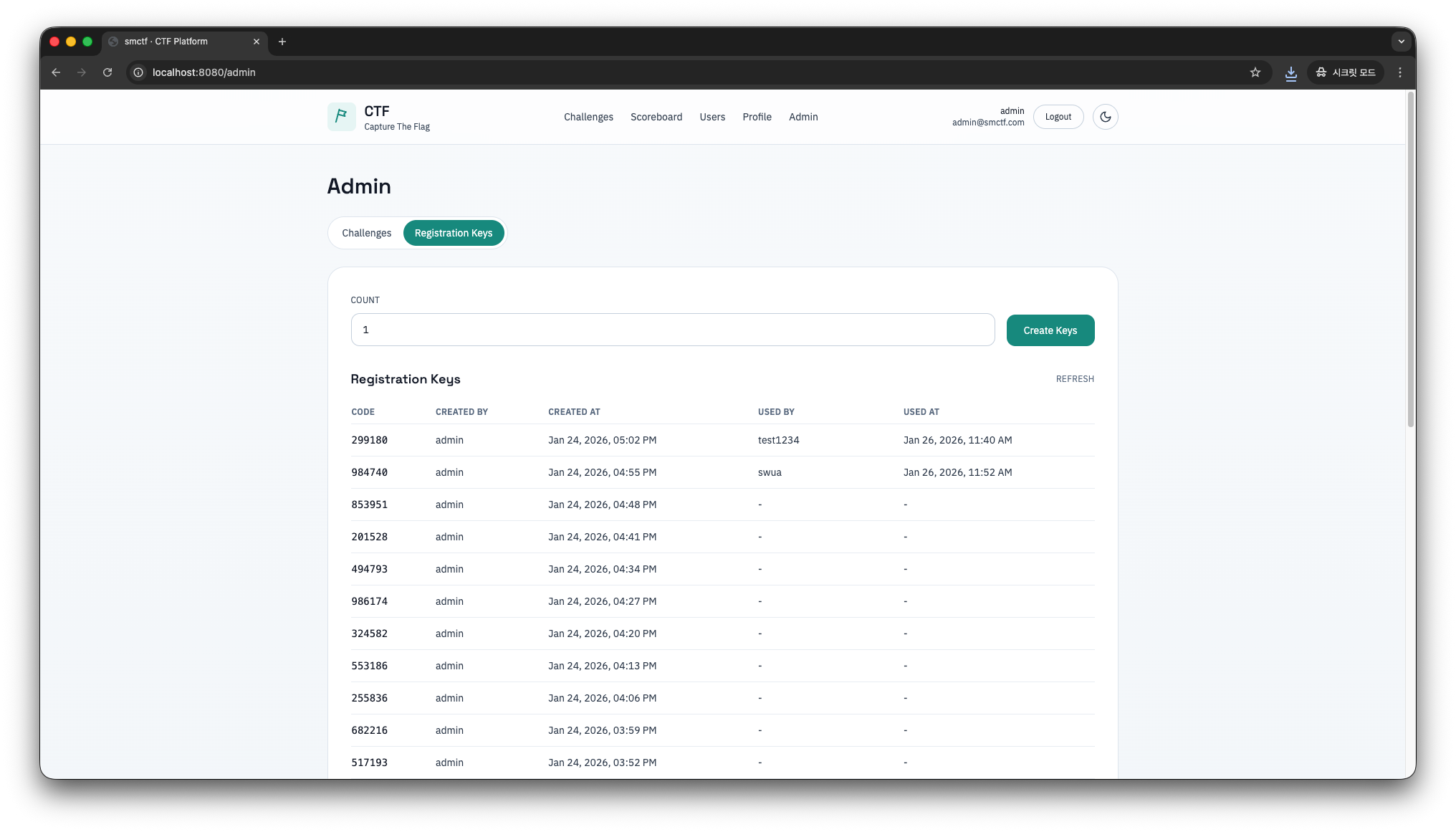Screen dimensions: 1456x832
Task: View site information icon in address bar
Action: click(138, 72)
